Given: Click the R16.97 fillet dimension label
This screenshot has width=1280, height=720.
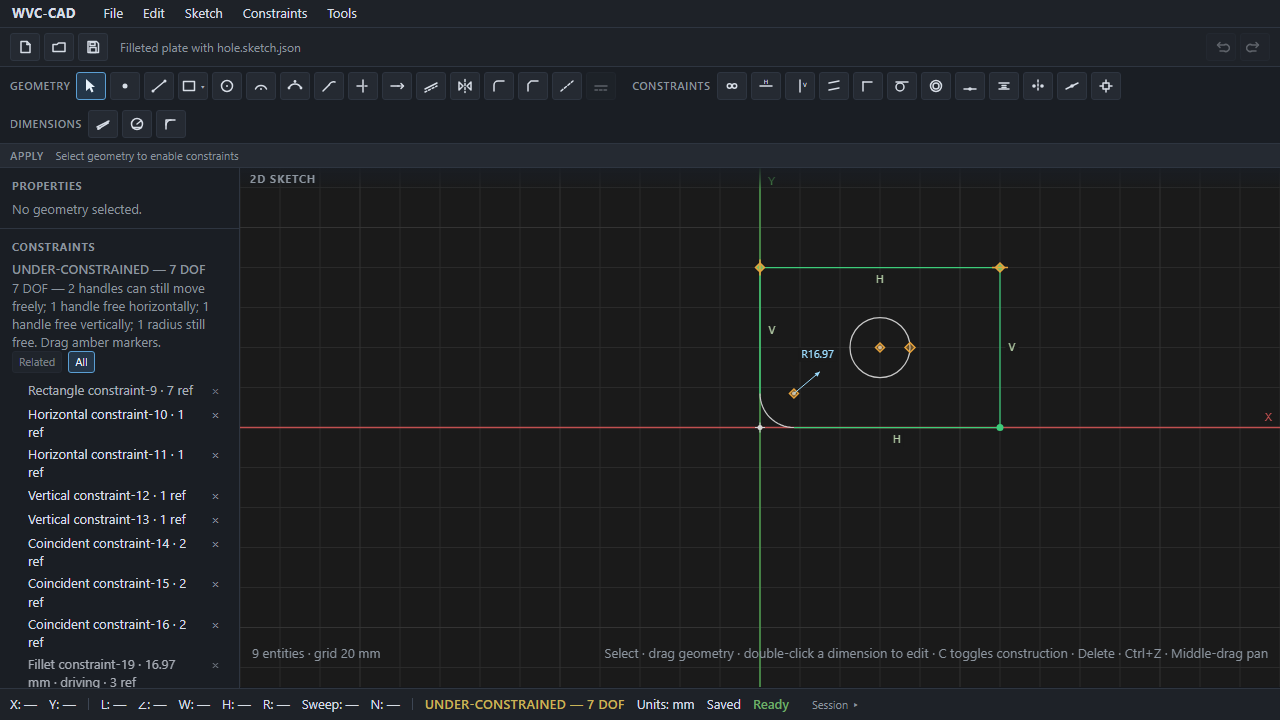Looking at the screenshot, I should (817, 354).
